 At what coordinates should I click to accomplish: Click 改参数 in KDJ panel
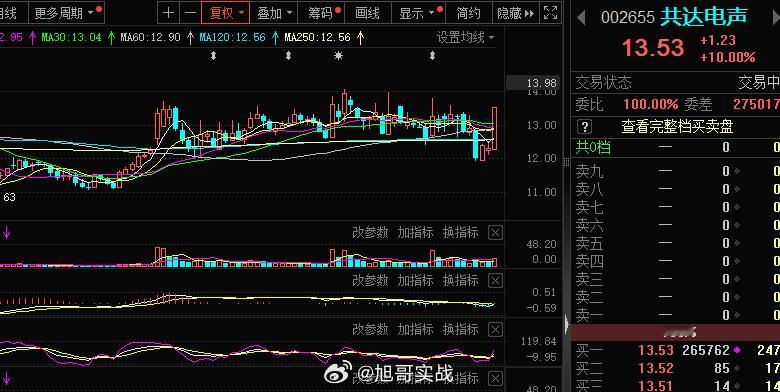(370, 329)
